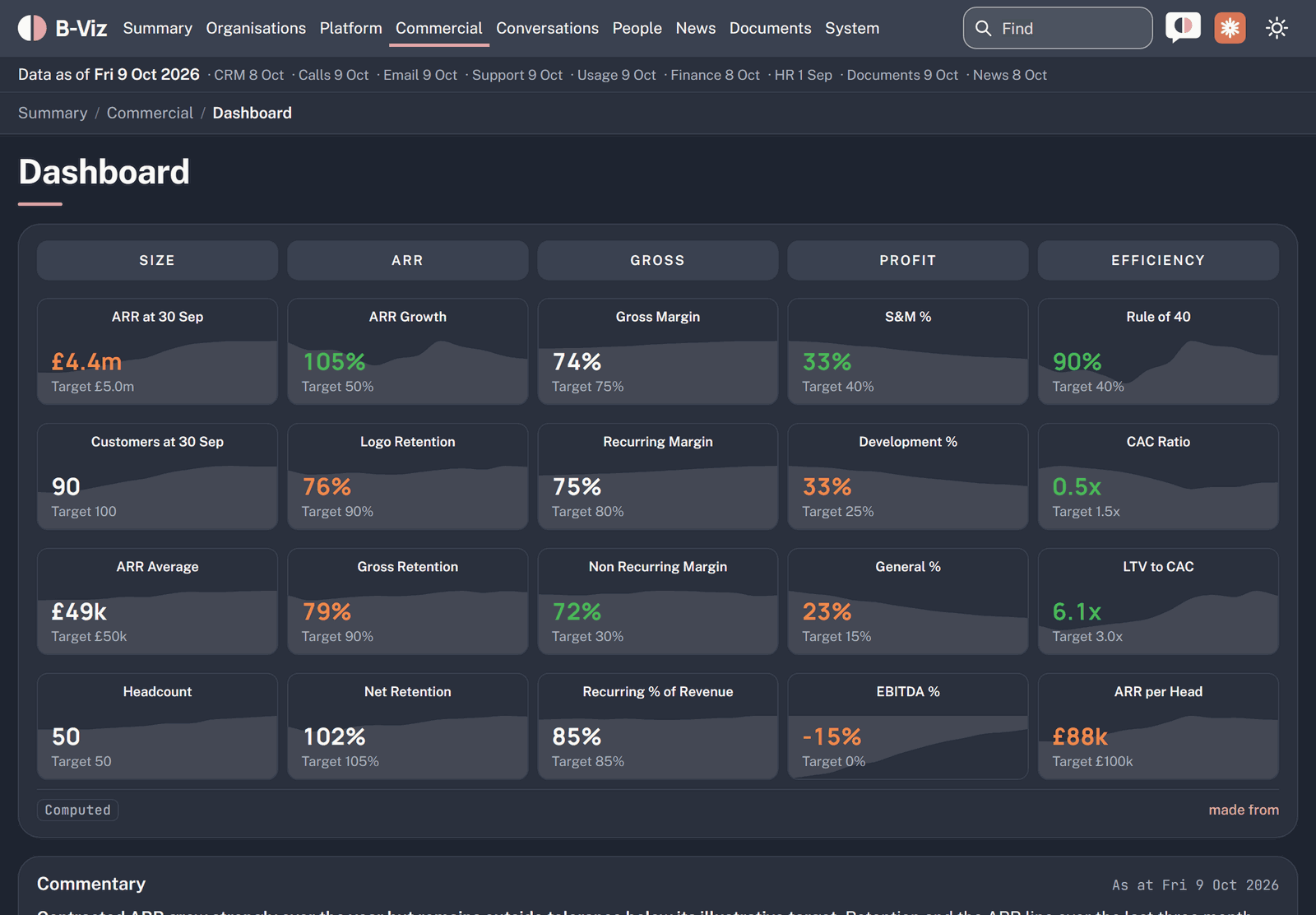Click 'Target £5.0m' text
Screen dimensions: 1316x915
click(x=93, y=386)
